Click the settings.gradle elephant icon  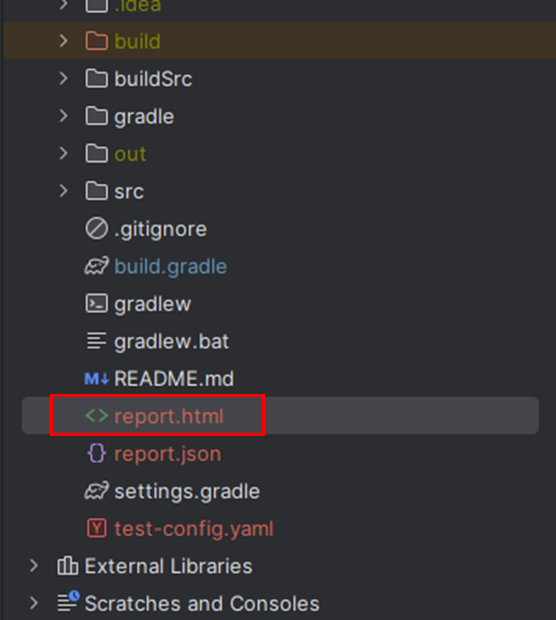pyautogui.click(x=96, y=491)
